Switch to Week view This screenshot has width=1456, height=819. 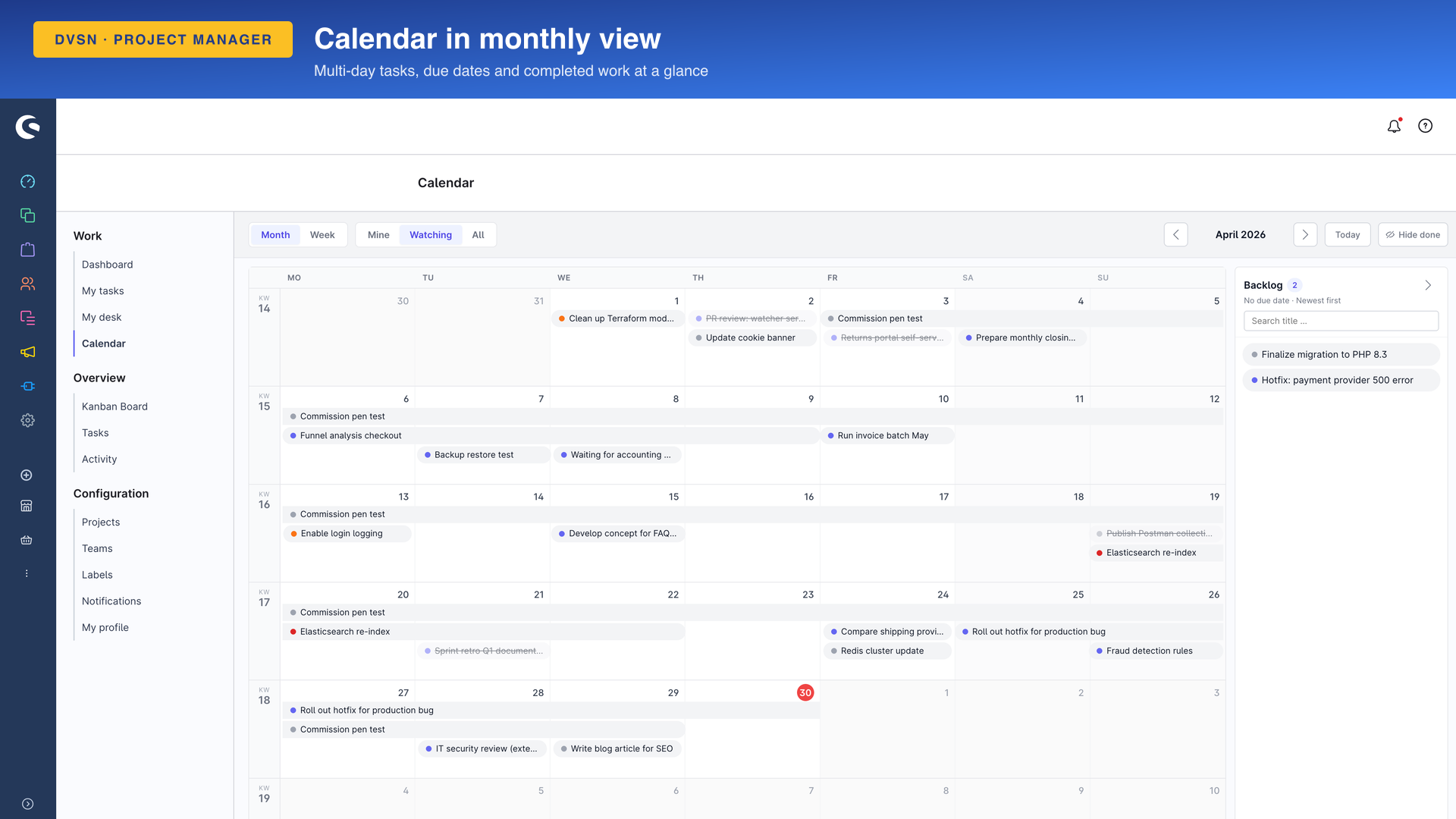(x=322, y=234)
